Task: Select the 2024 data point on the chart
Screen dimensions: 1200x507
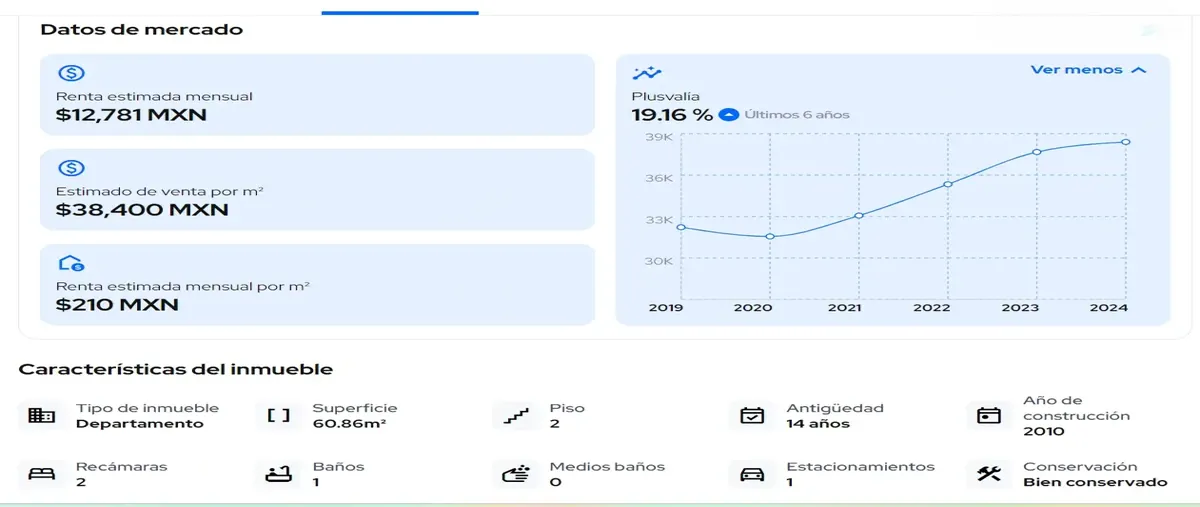Action: pyautogui.click(x=1126, y=142)
